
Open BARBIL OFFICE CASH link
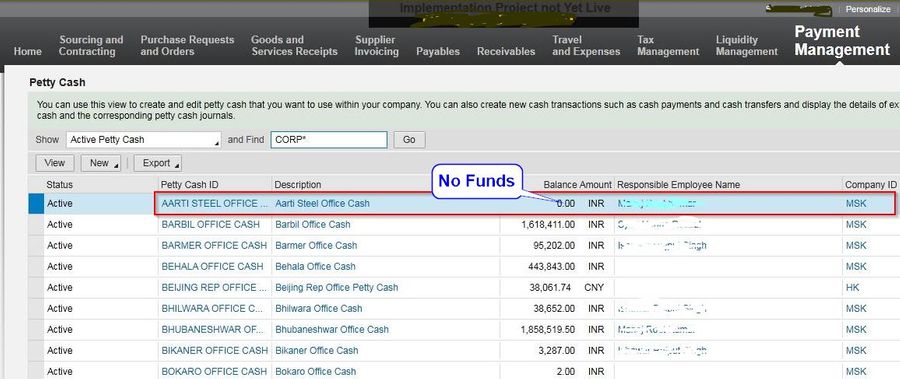[210, 225]
